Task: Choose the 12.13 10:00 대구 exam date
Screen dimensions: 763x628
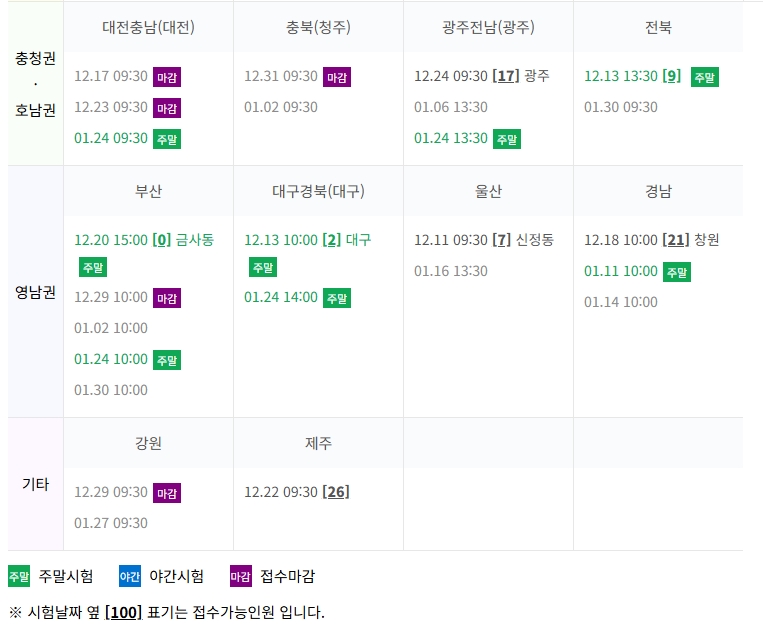Action: tap(307, 240)
